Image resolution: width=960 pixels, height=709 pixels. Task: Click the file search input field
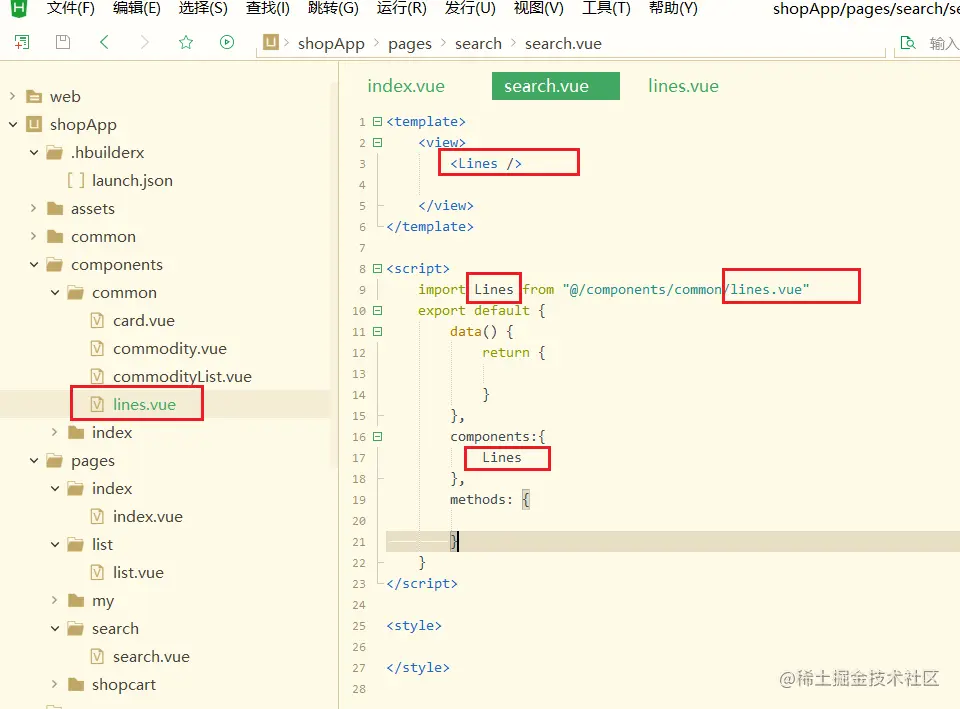point(943,43)
